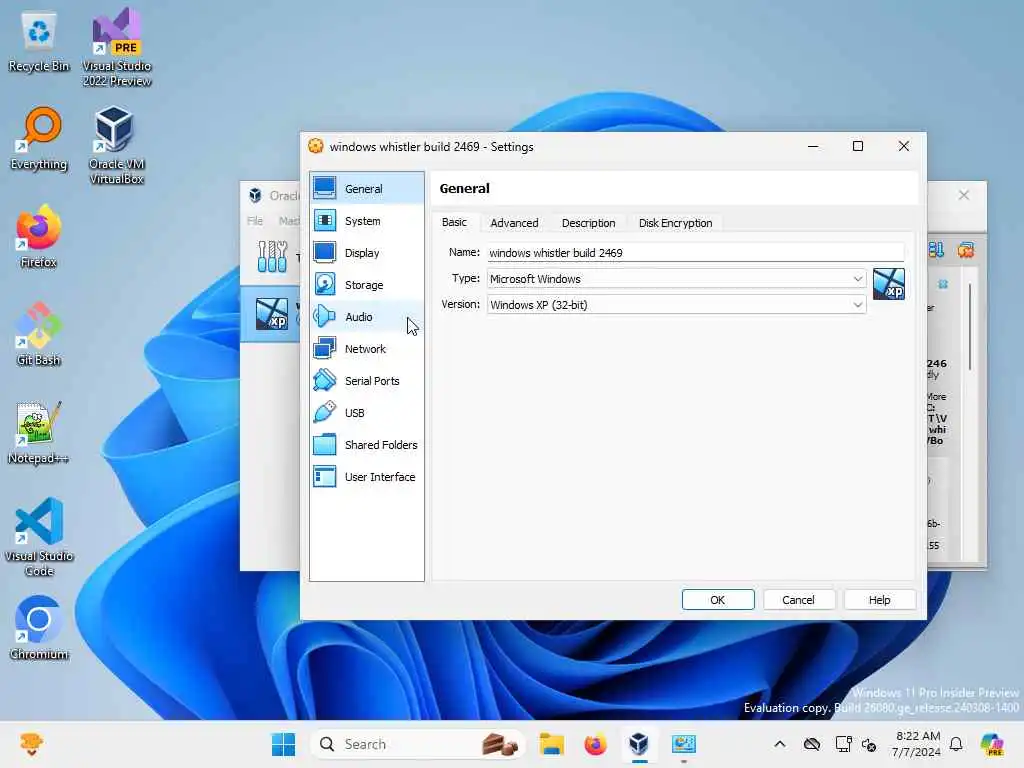Select the Display settings category

point(366,253)
